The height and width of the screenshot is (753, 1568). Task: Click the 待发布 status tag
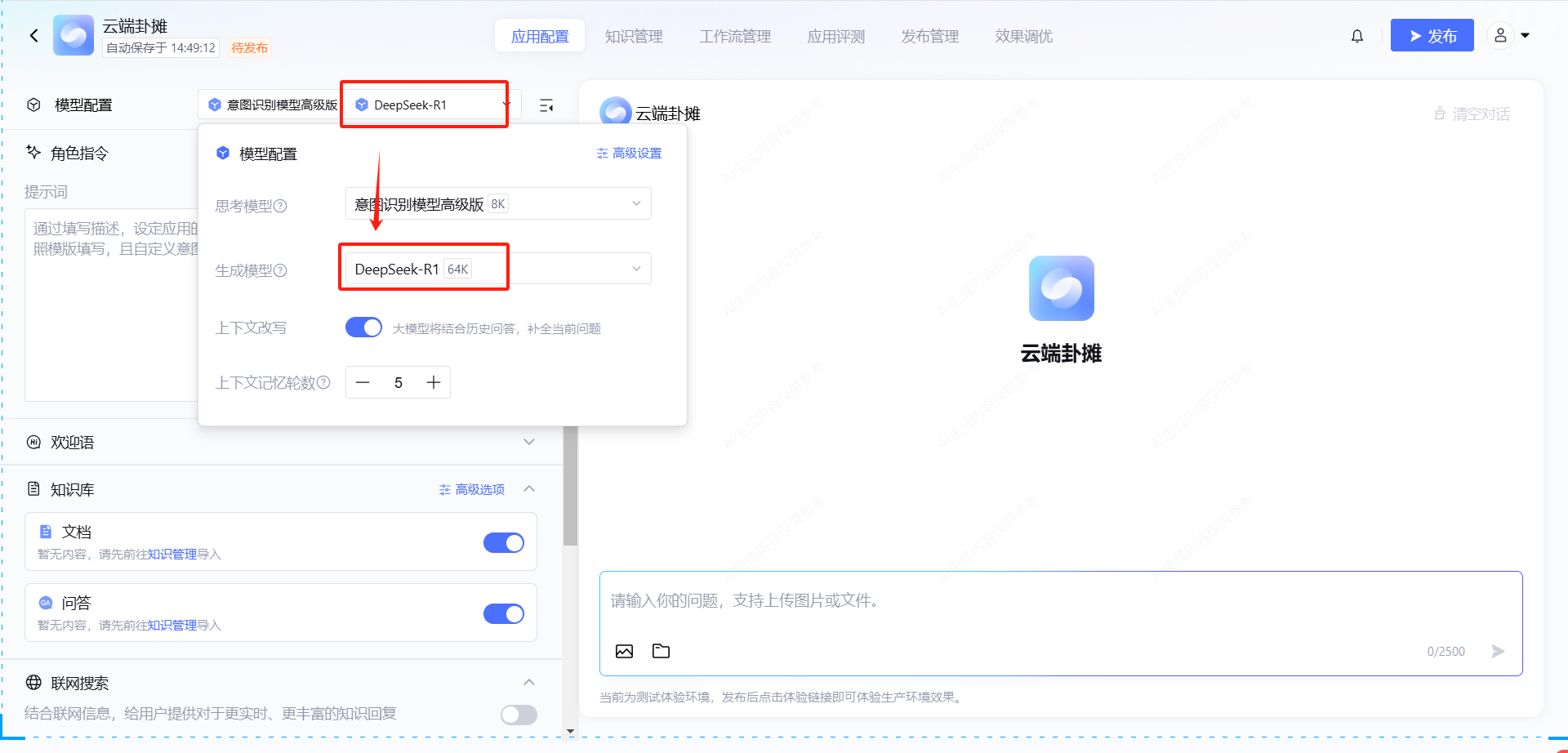click(249, 48)
